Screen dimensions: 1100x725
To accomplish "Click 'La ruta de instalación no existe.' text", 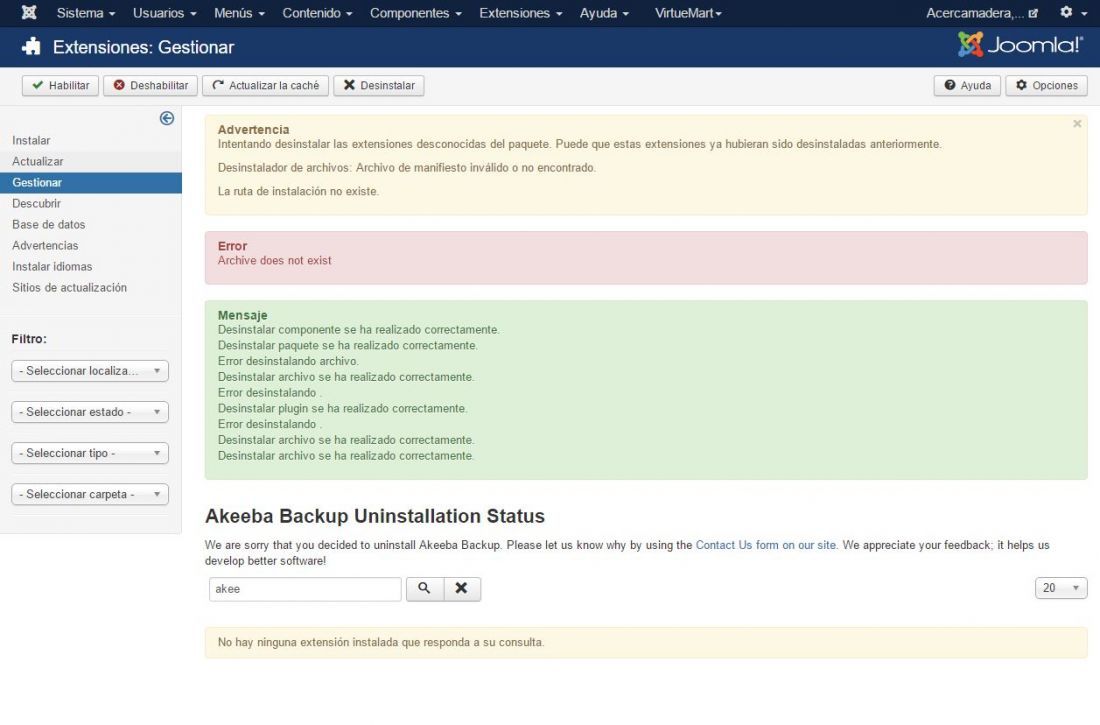I will (x=298, y=191).
